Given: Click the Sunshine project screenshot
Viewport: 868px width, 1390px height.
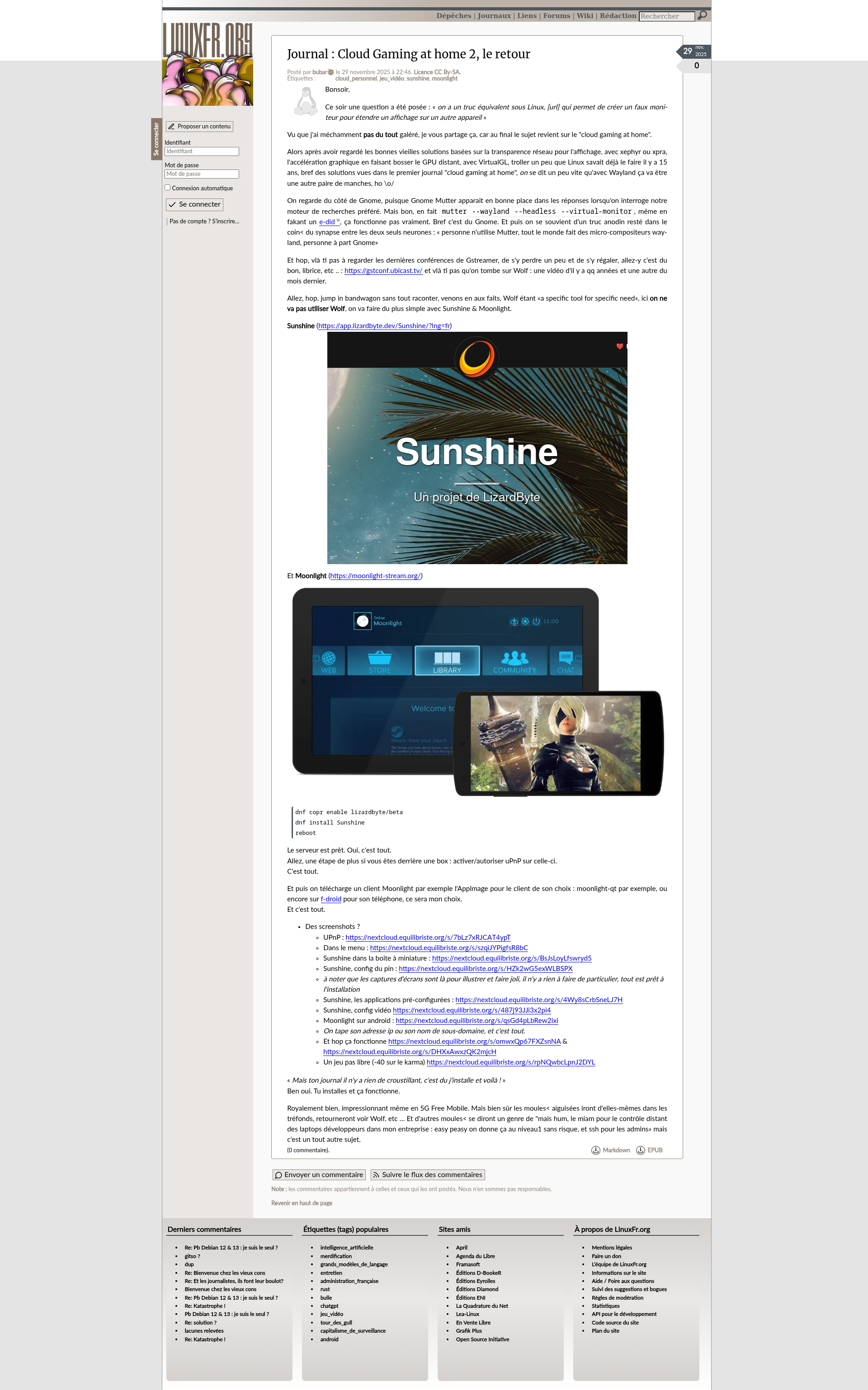Looking at the screenshot, I should pyautogui.click(x=477, y=448).
